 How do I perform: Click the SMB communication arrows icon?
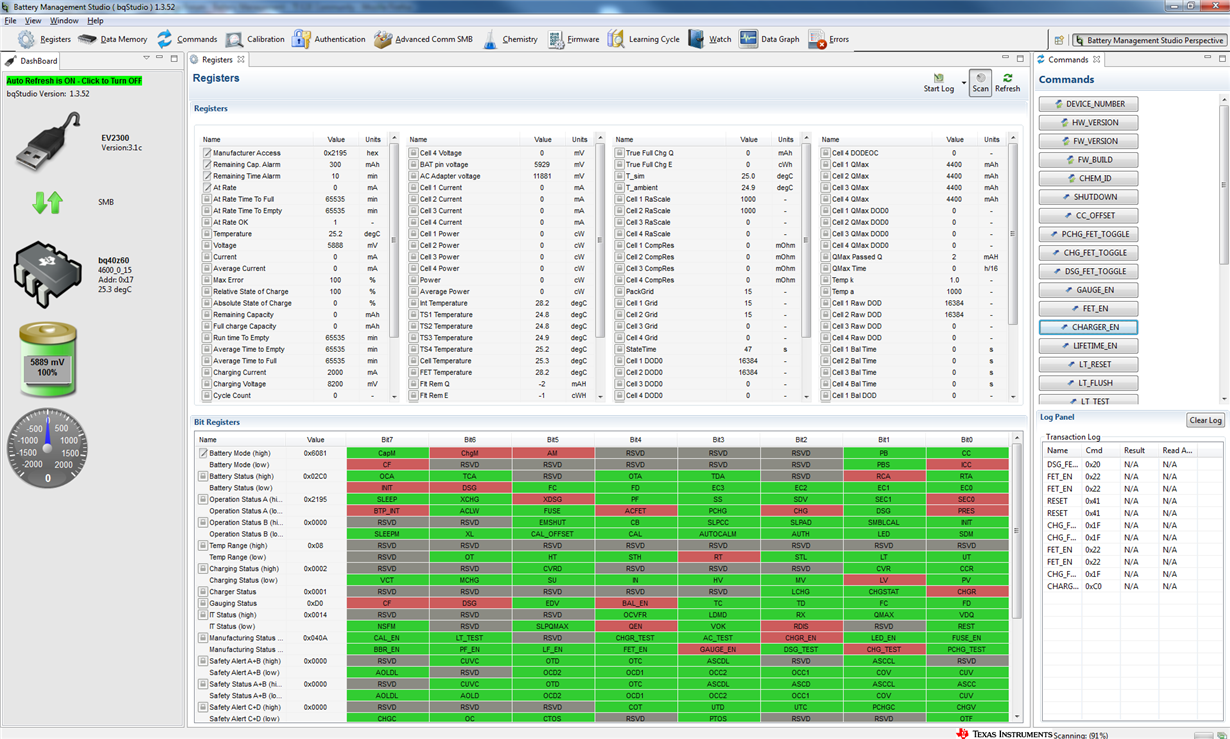point(47,202)
